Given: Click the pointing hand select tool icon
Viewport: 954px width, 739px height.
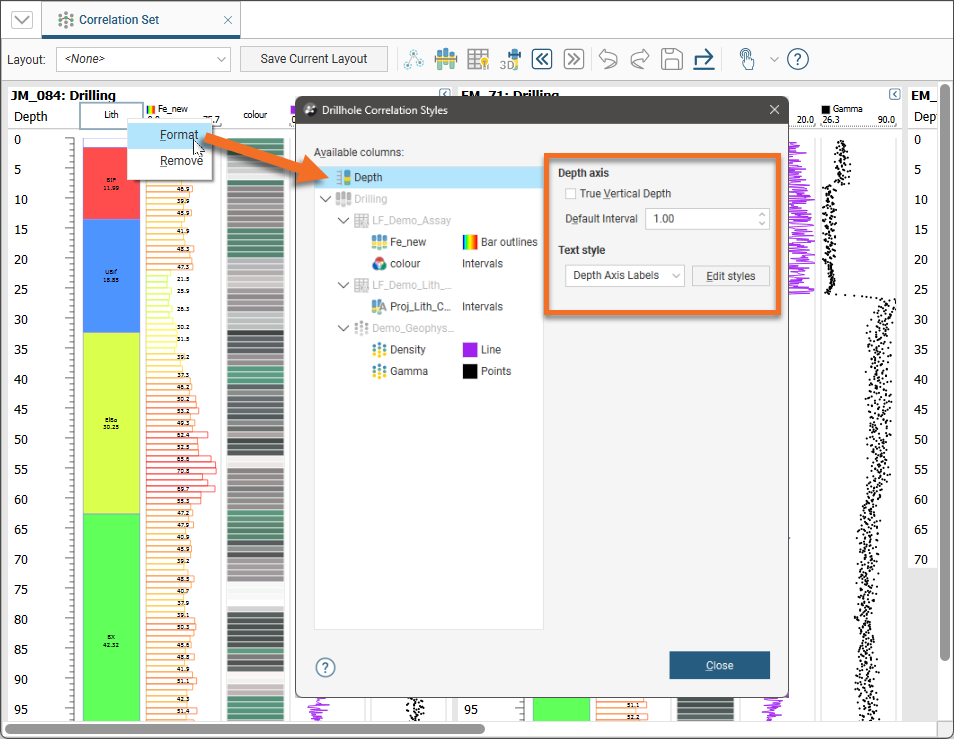Looking at the screenshot, I should click(x=747, y=59).
